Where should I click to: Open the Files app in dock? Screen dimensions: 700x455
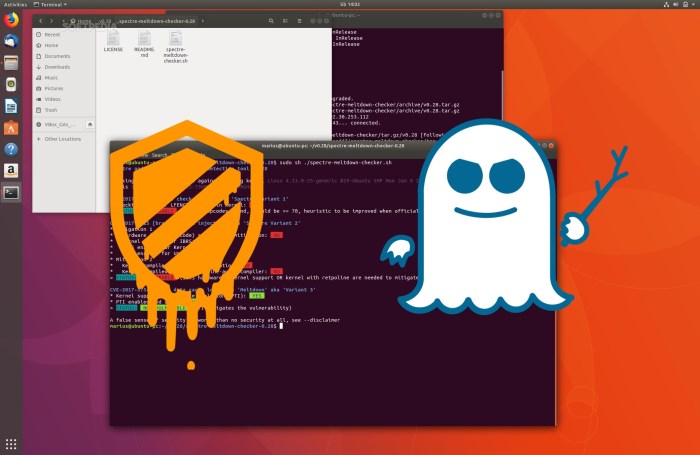(x=11, y=63)
